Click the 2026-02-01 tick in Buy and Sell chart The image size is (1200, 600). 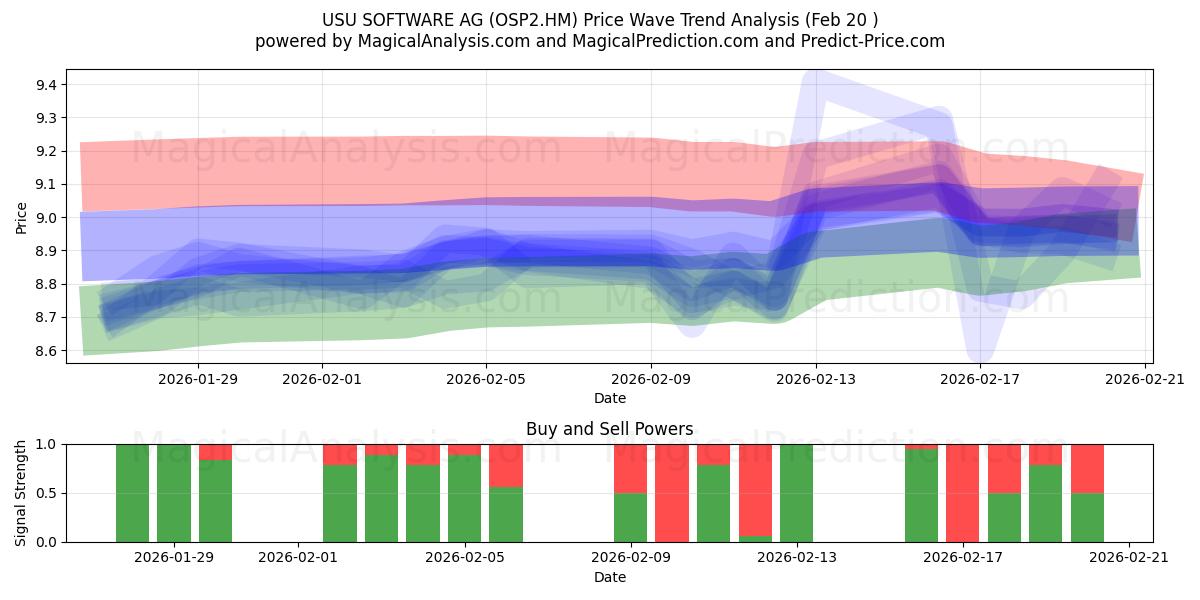[x=298, y=558]
